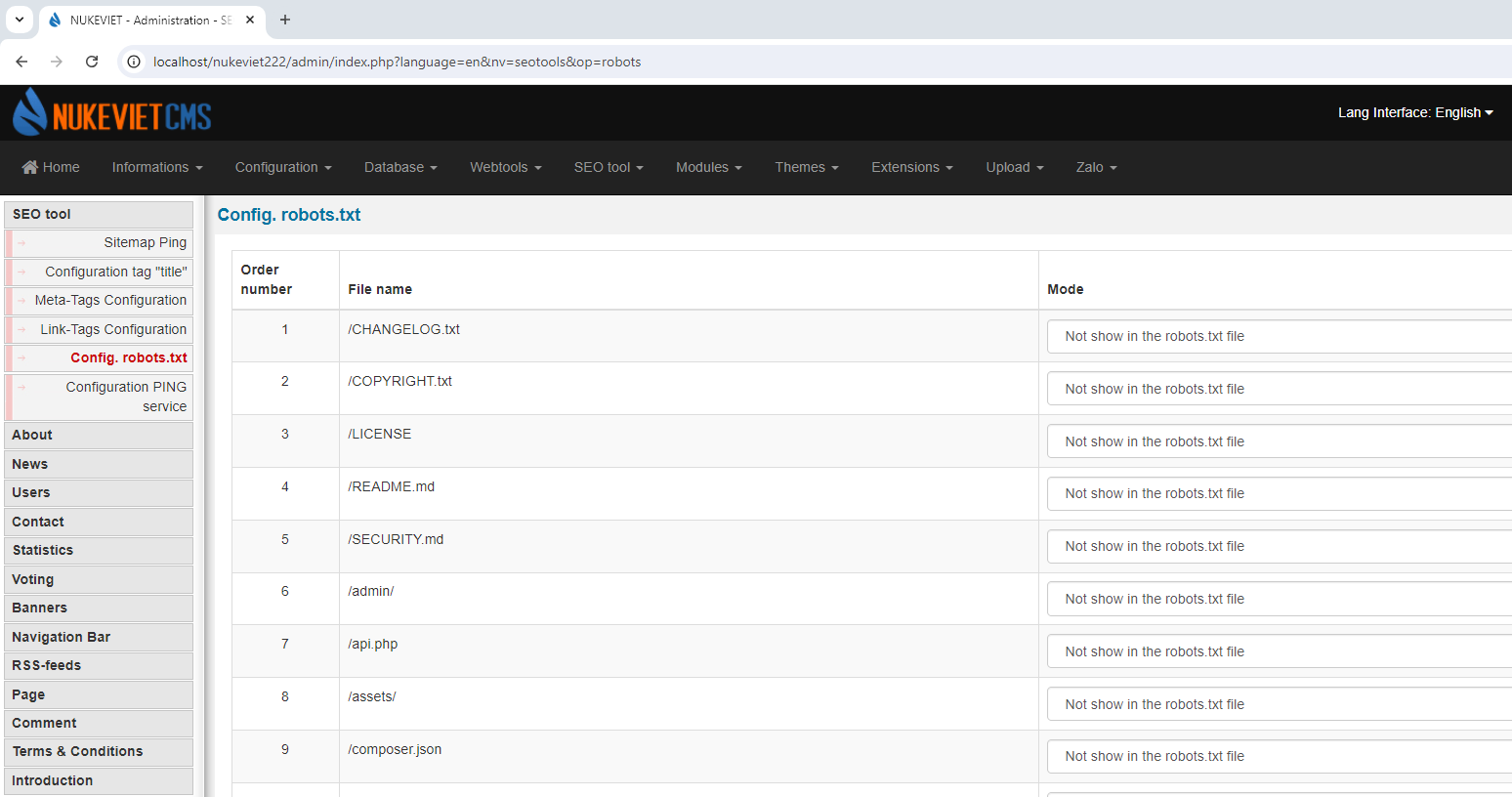Open the Comment module in the sidebar
Screen dimensions: 1512x797
99,723
